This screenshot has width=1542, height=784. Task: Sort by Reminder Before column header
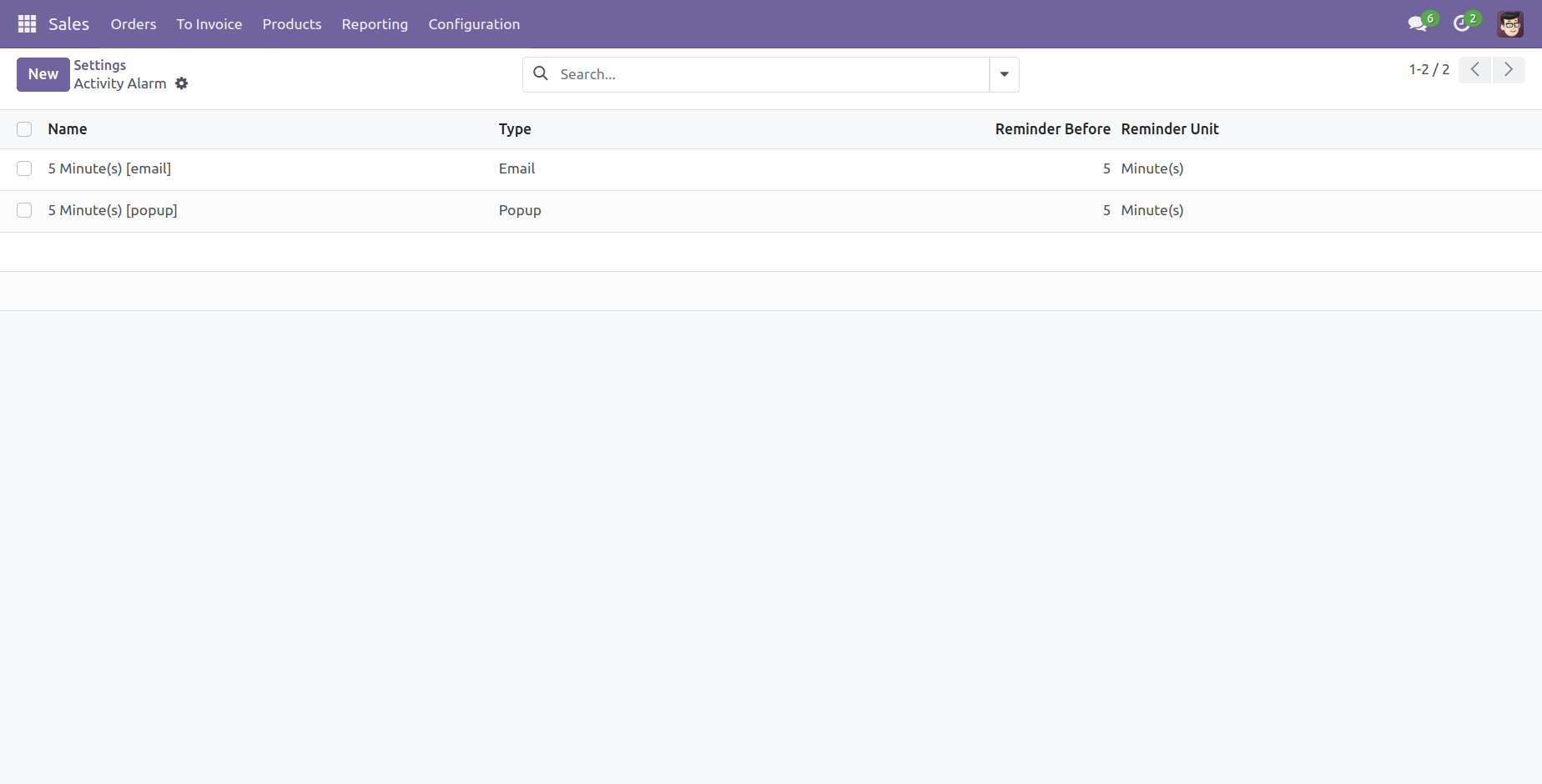click(x=1053, y=129)
